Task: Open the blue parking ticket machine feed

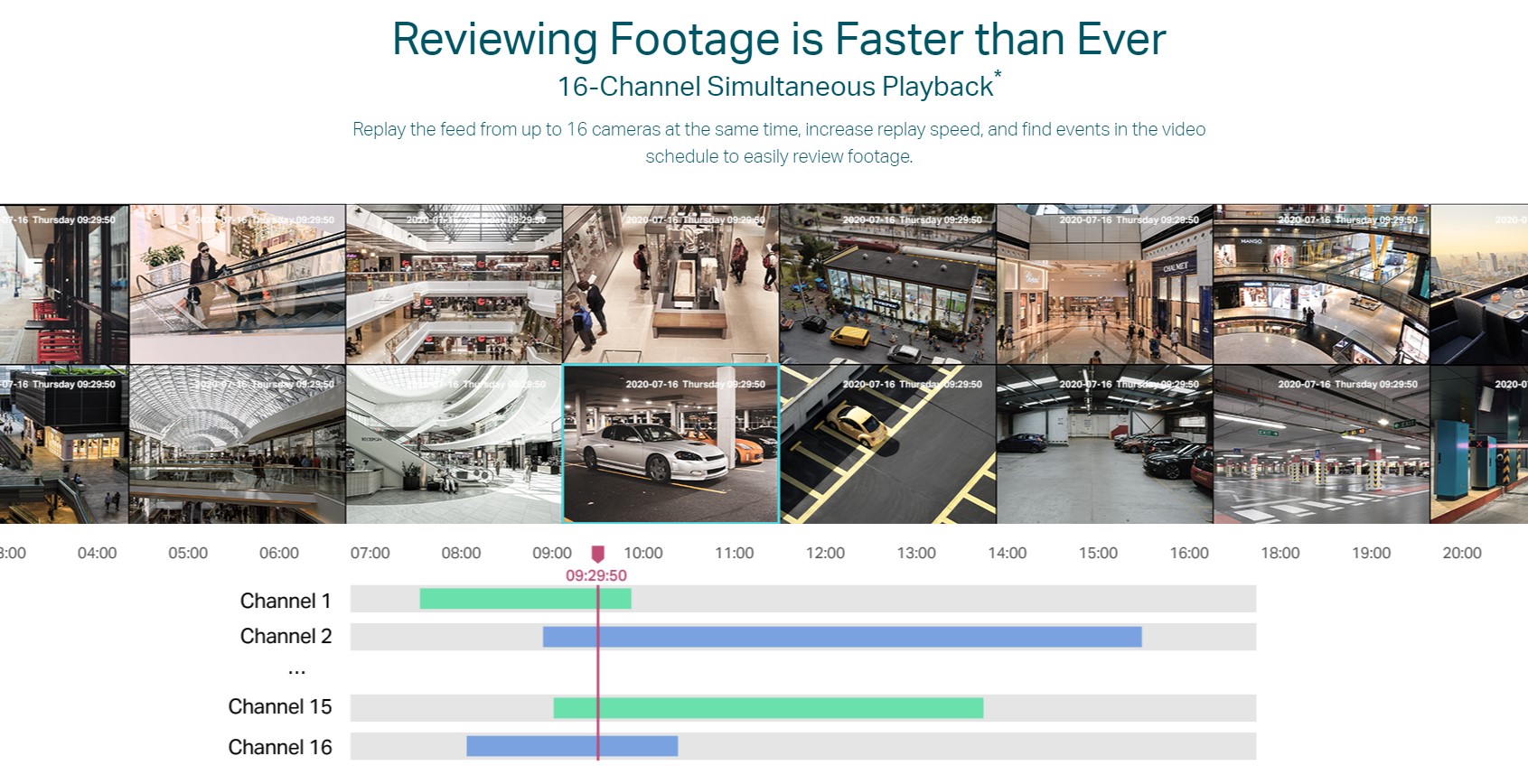Action: point(1479,443)
